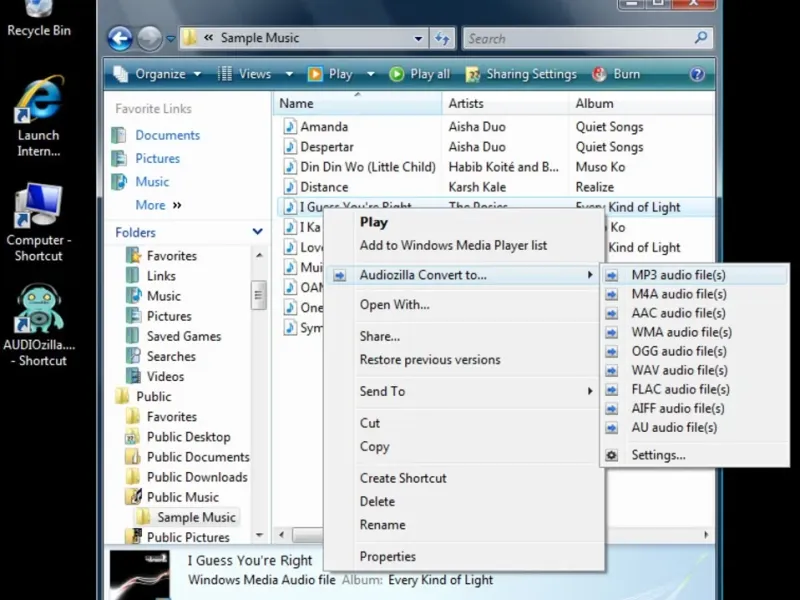This screenshot has width=800, height=600.
Task: Click the Burn toolbar button
Action: pos(616,74)
